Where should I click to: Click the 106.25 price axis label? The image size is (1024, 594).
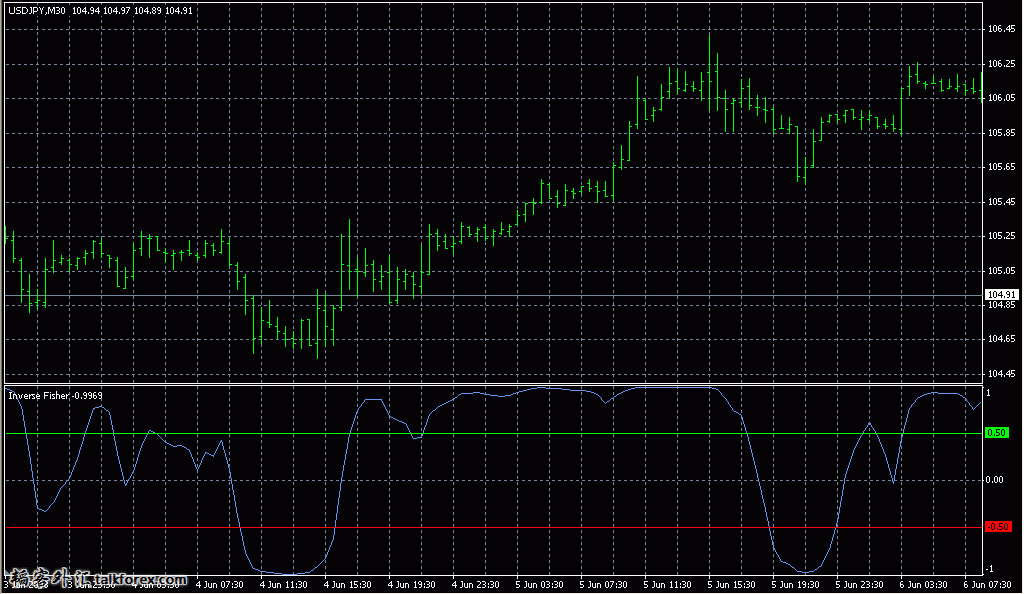pos(1001,64)
